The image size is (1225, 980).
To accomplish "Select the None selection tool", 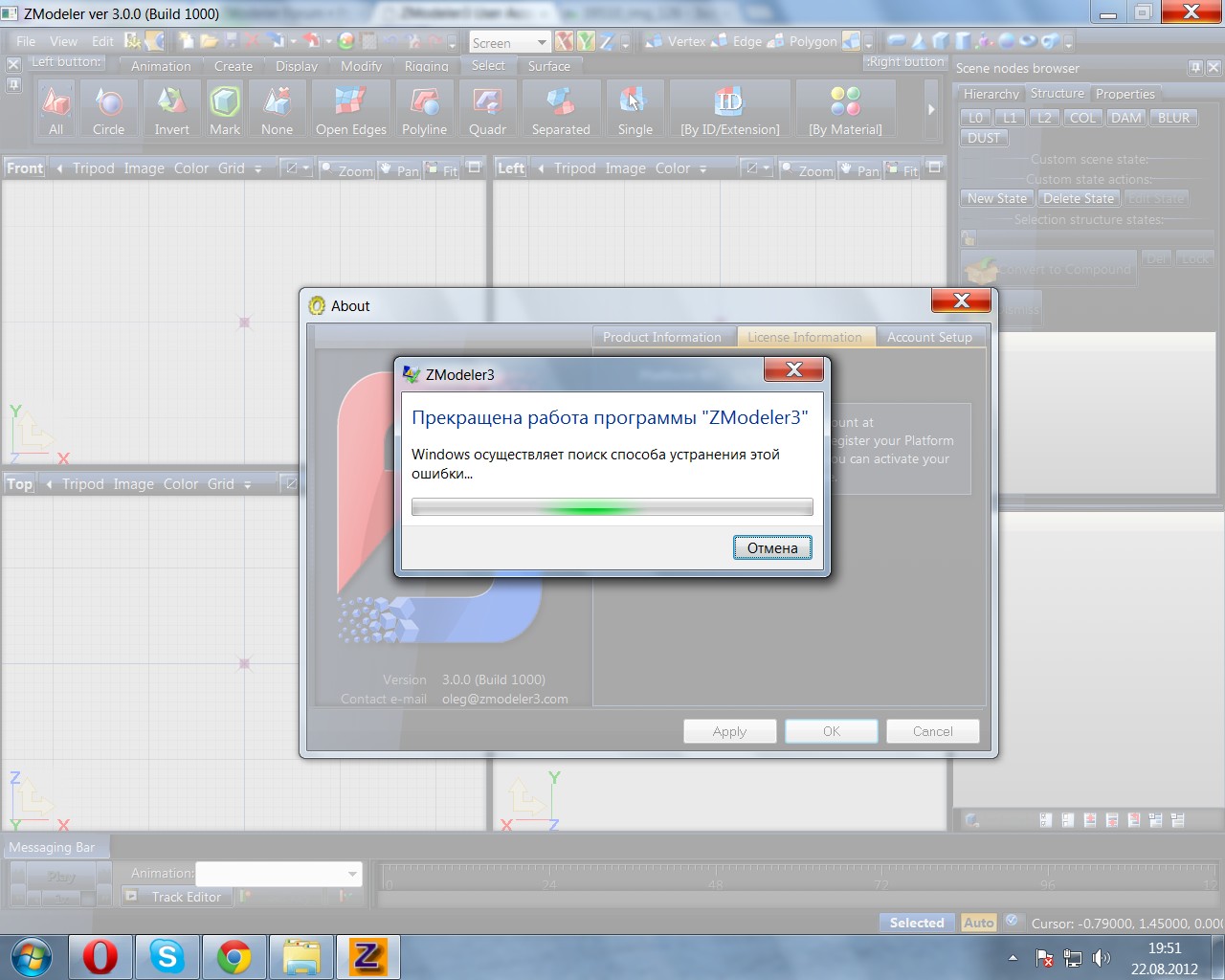I will point(277,110).
